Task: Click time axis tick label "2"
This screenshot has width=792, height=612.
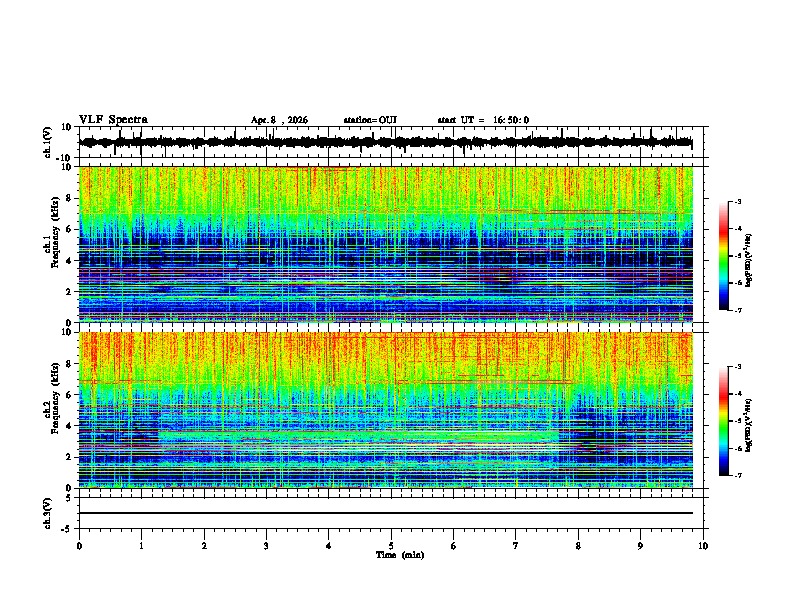Action: click(204, 546)
